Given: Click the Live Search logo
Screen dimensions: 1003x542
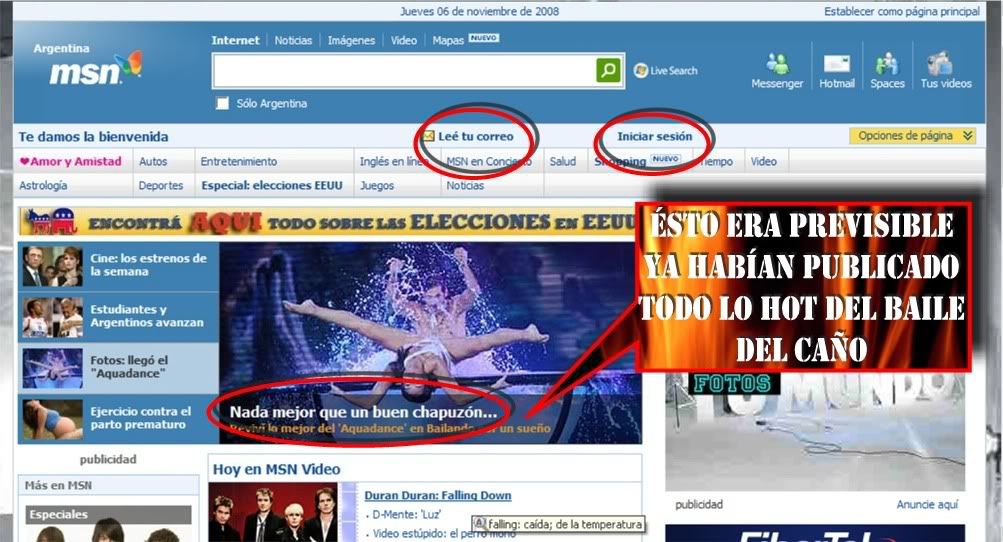Looking at the screenshot, I should tap(666, 70).
